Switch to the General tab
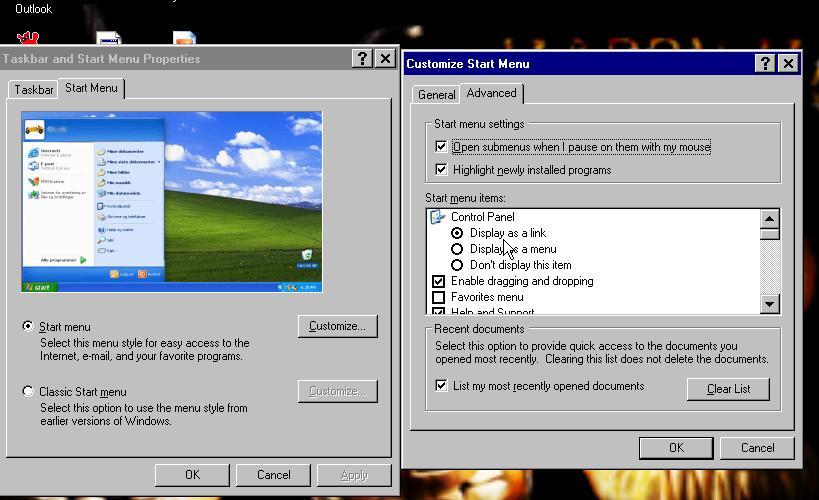The image size is (819, 500). tap(436, 95)
